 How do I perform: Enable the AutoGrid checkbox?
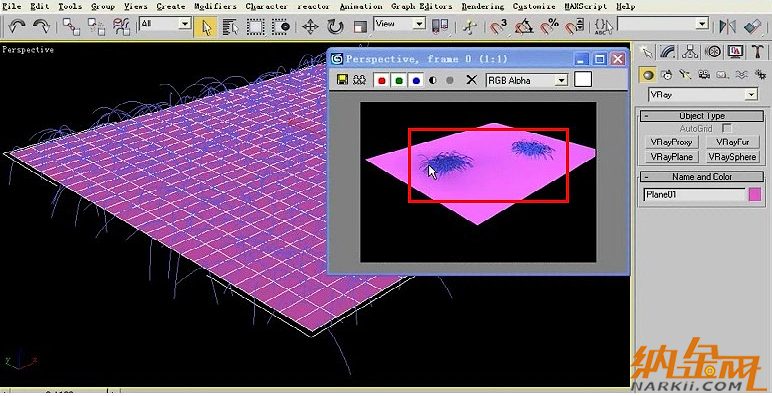click(x=727, y=128)
